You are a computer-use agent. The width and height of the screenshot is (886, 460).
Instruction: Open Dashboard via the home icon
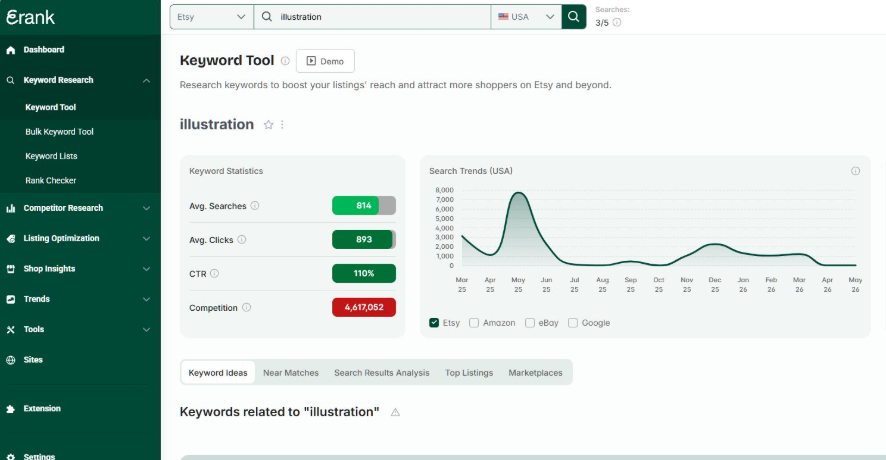(10, 50)
